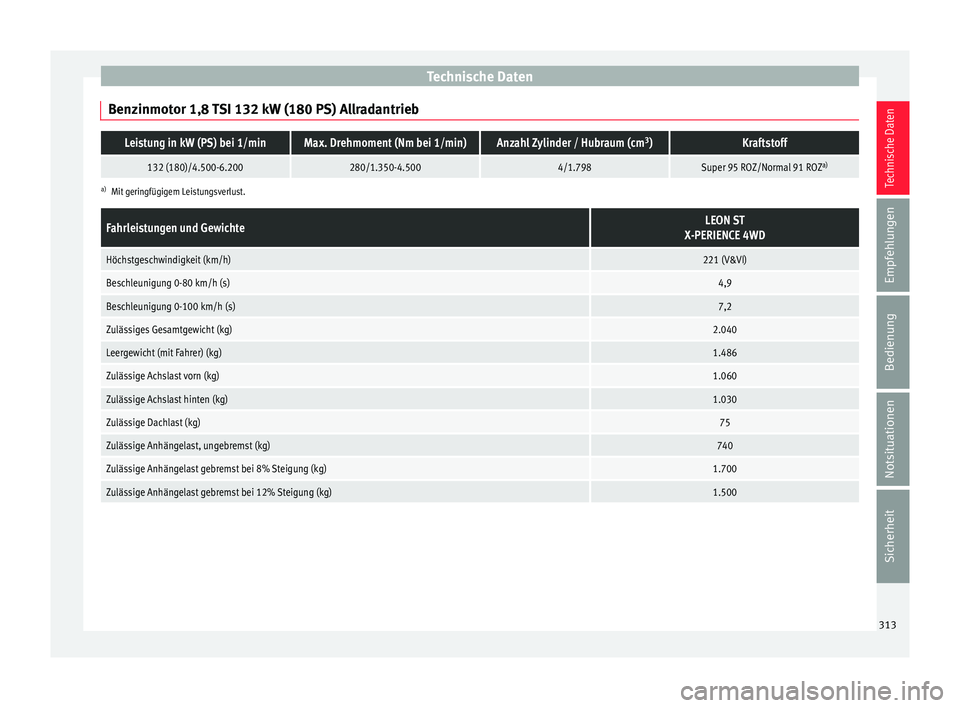Select the acceleration value 7,2
Screen dimensions: 960x708
725,306
